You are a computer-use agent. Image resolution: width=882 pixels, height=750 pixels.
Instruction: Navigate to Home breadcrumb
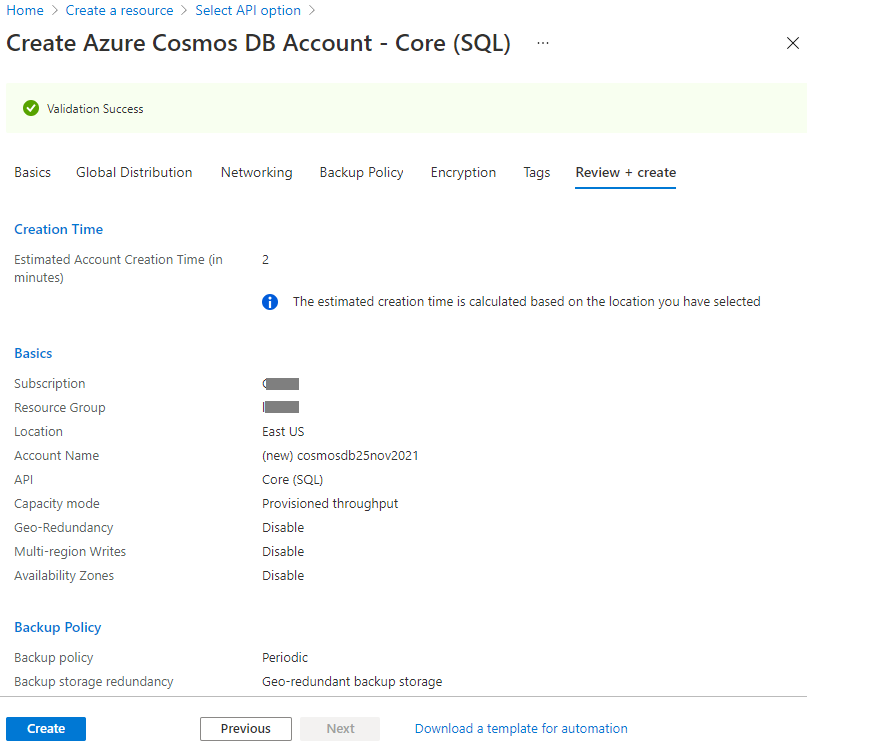25,10
